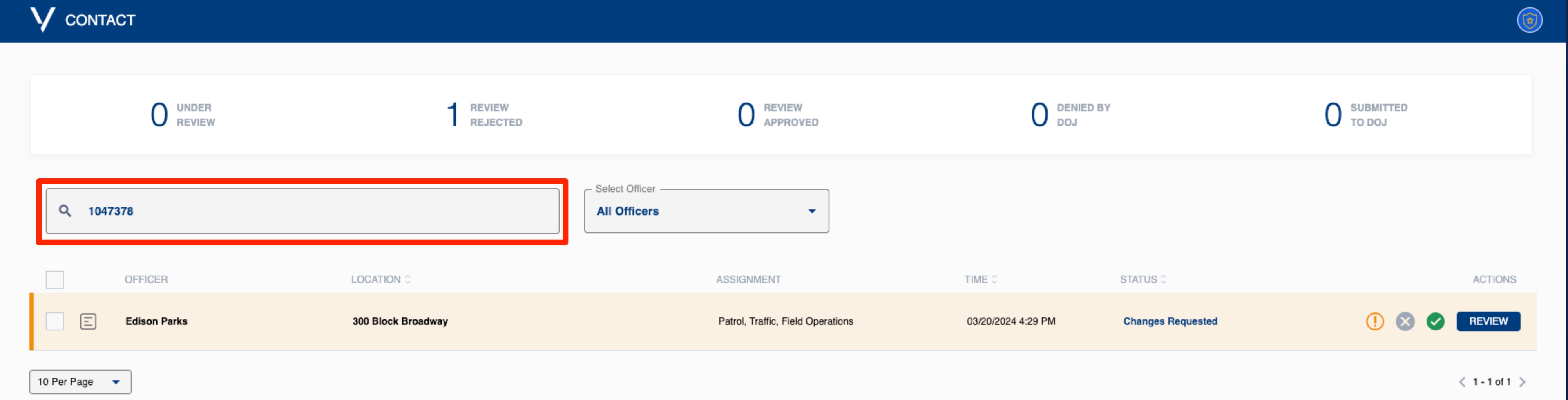The height and width of the screenshot is (400, 1568).
Task: Open the badge icon in the top-right corner
Action: coord(1530,20)
